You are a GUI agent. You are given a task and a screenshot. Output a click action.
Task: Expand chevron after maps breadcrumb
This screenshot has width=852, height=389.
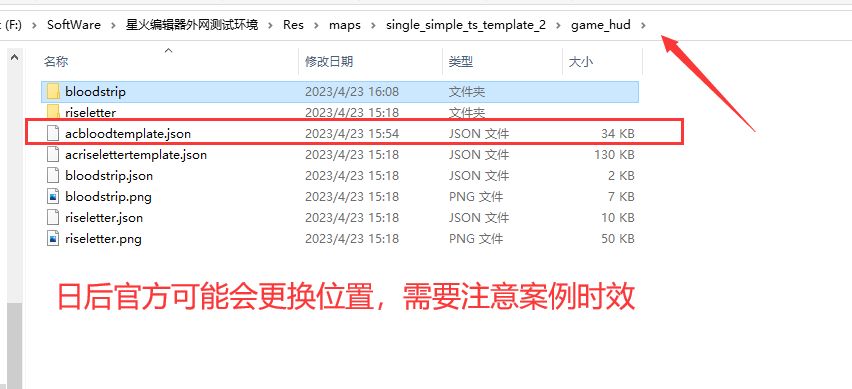click(x=374, y=25)
